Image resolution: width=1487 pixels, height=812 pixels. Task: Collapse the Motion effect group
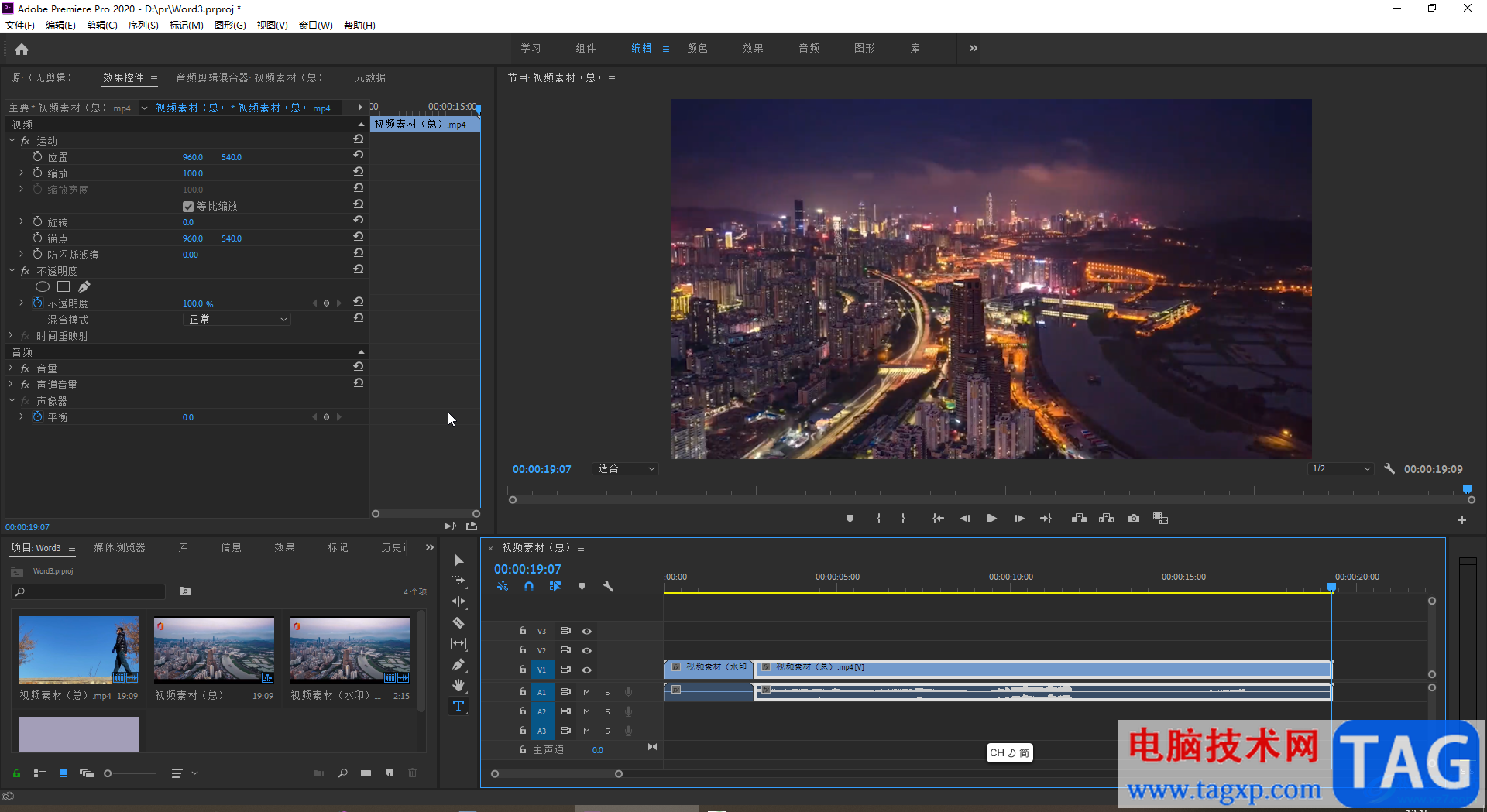pyautogui.click(x=12, y=140)
